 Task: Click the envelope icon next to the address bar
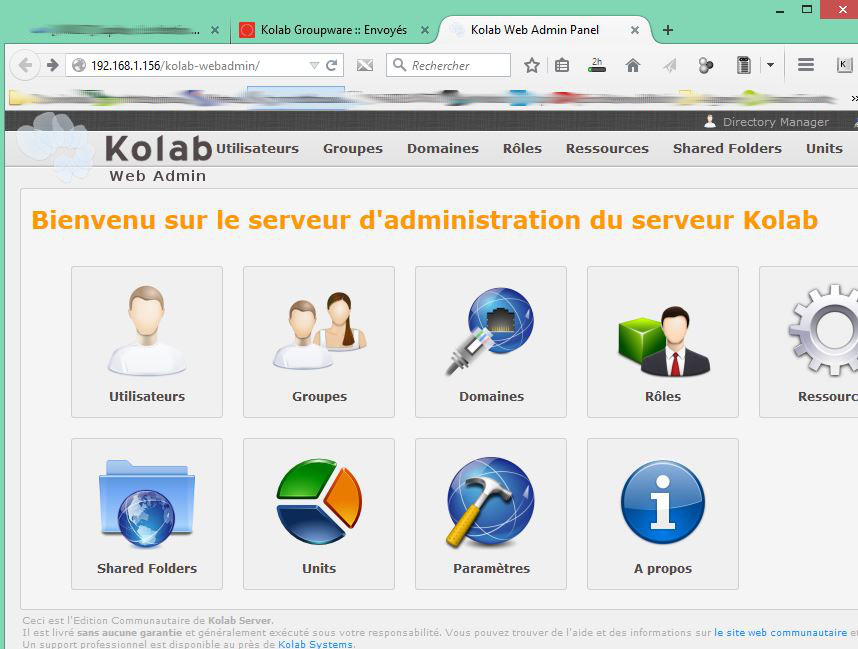click(364, 66)
